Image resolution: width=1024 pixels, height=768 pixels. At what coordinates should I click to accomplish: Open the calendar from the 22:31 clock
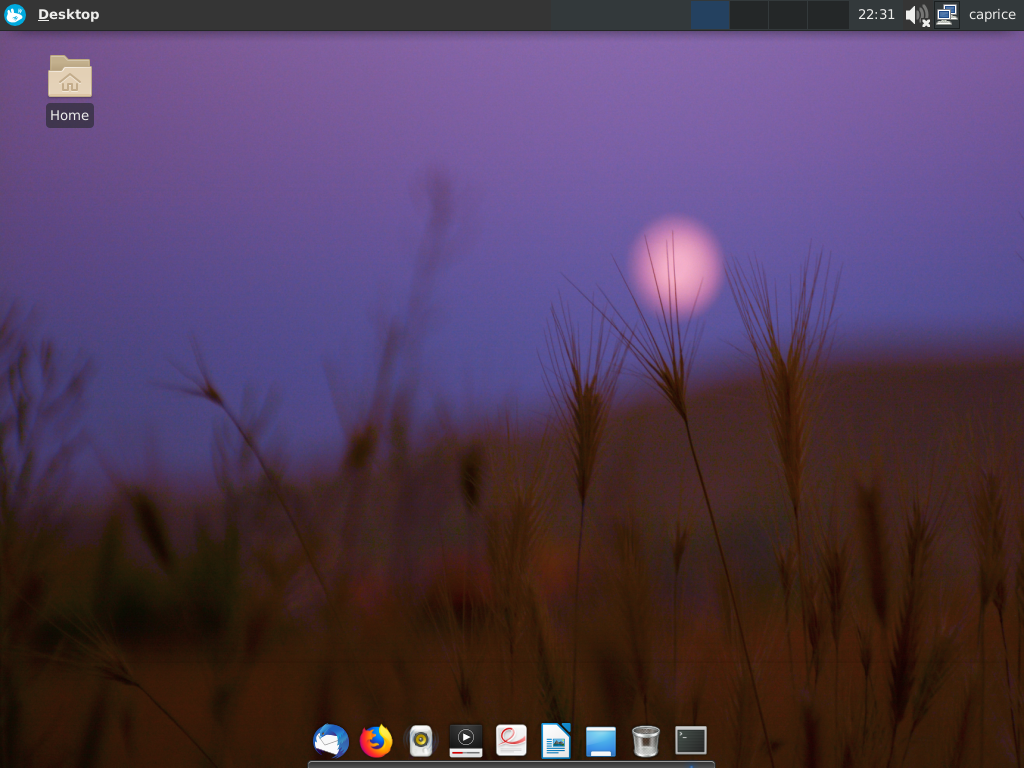coord(876,14)
